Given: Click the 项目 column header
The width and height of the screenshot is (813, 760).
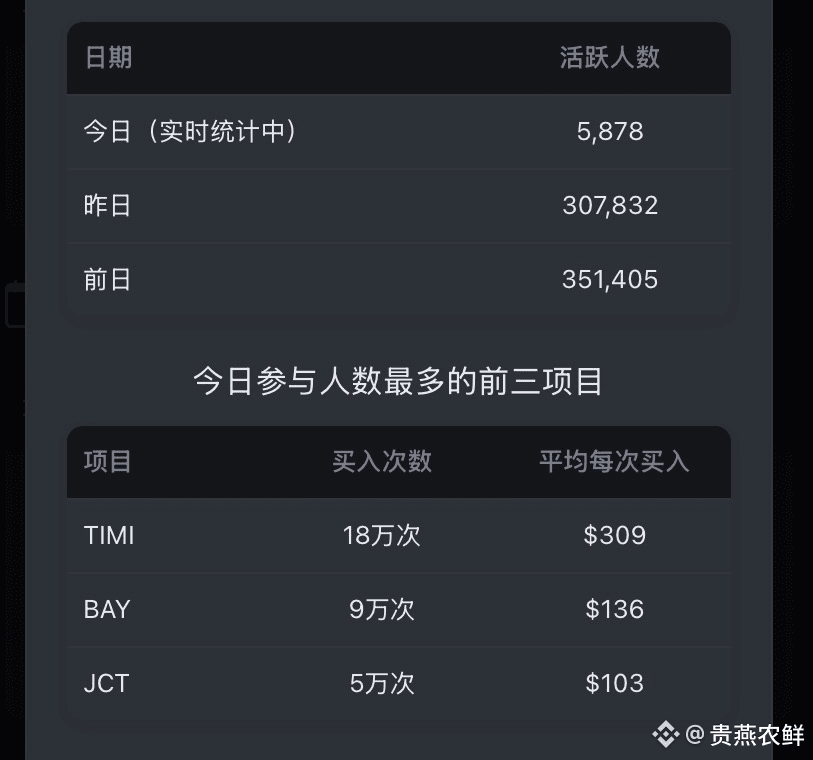Looking at the screenshot, I should 107,461.
